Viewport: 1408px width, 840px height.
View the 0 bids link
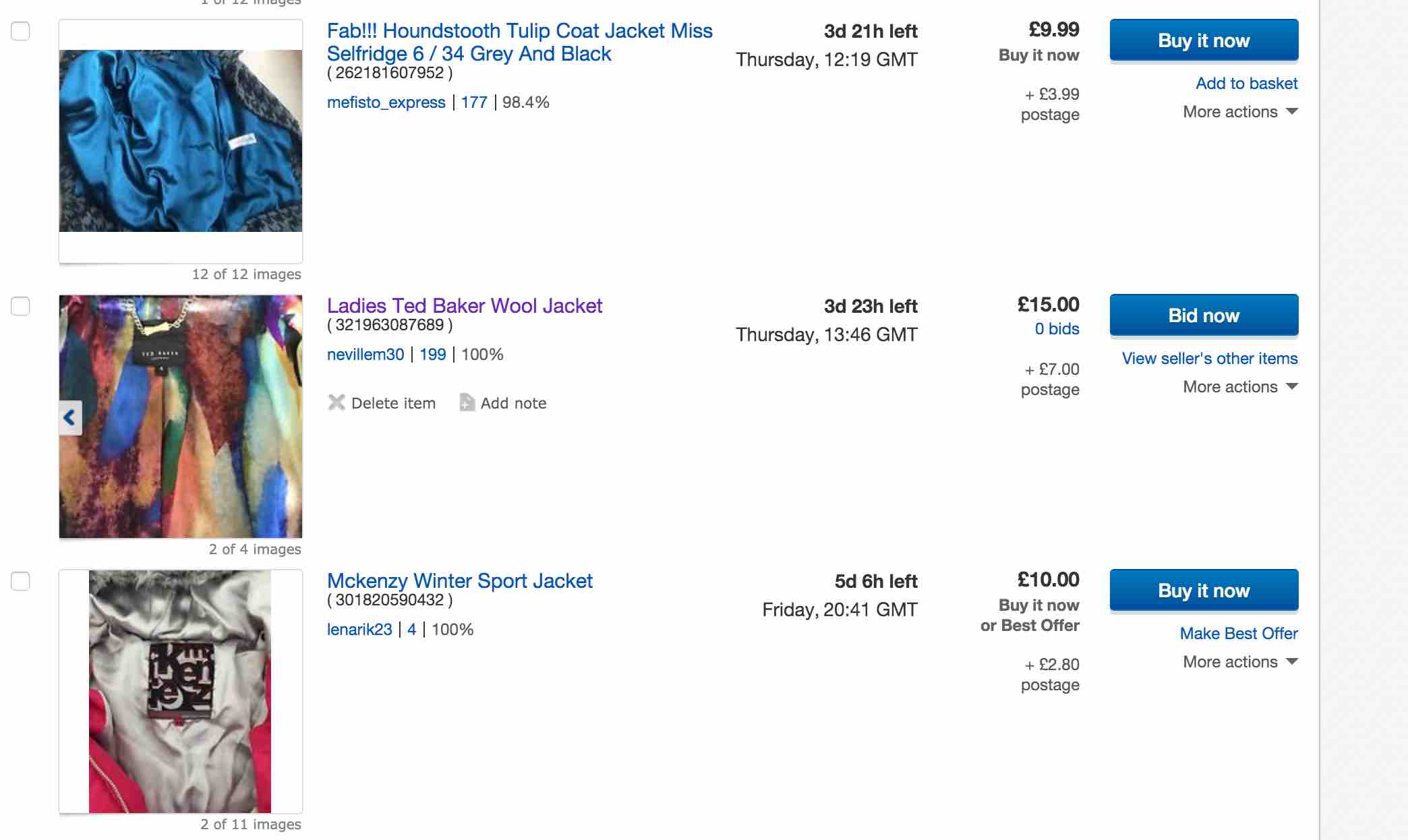(x=1057, y=329)
